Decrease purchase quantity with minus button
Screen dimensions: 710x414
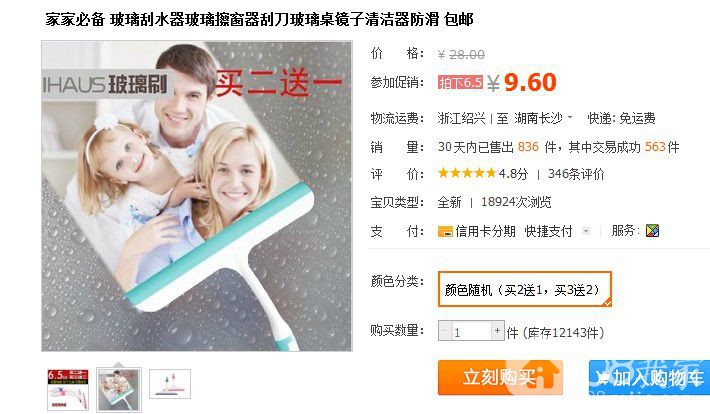point(445,331)
